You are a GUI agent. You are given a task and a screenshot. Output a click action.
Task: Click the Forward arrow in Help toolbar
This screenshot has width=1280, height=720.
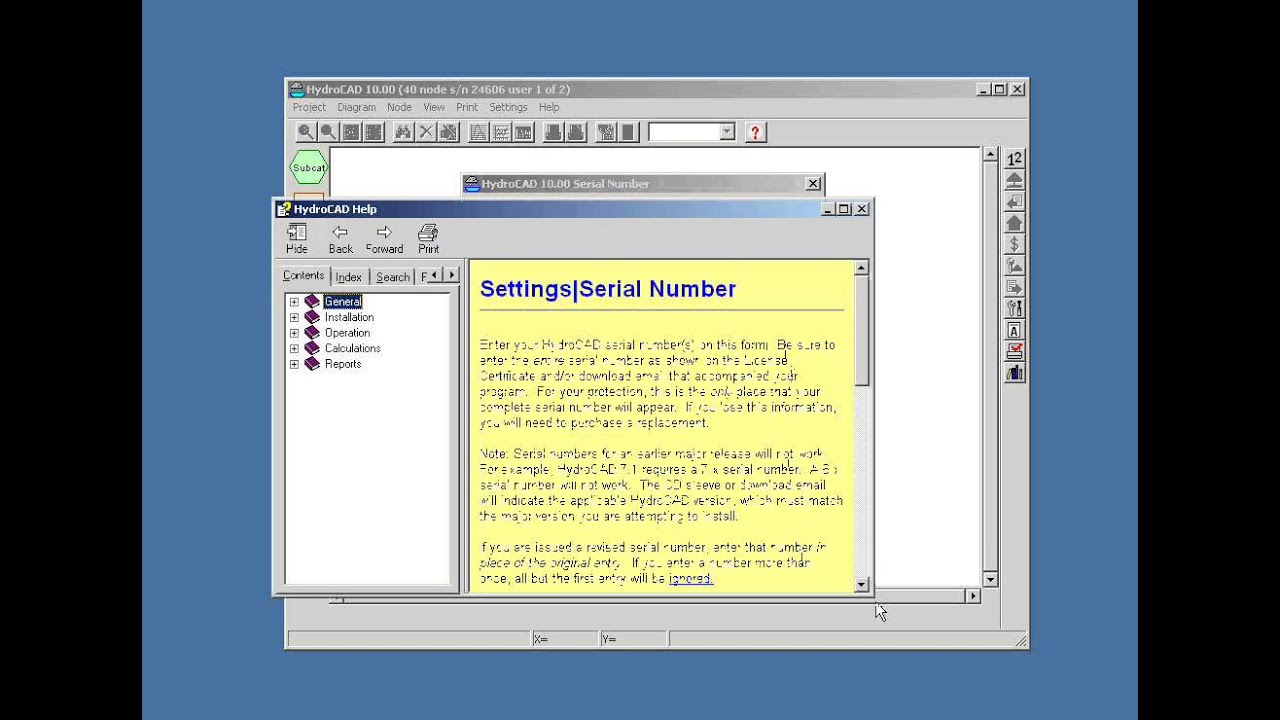tap(384, 239)
